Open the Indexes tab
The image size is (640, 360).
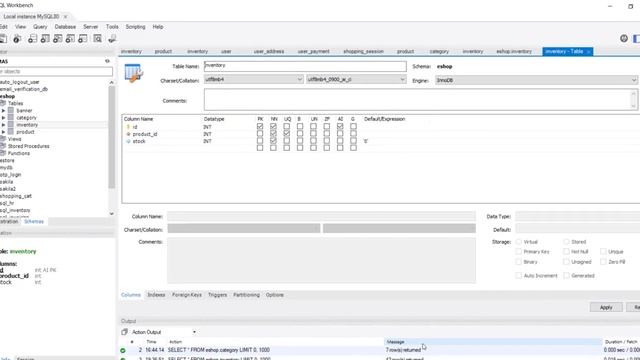click(x=156, y=295)
